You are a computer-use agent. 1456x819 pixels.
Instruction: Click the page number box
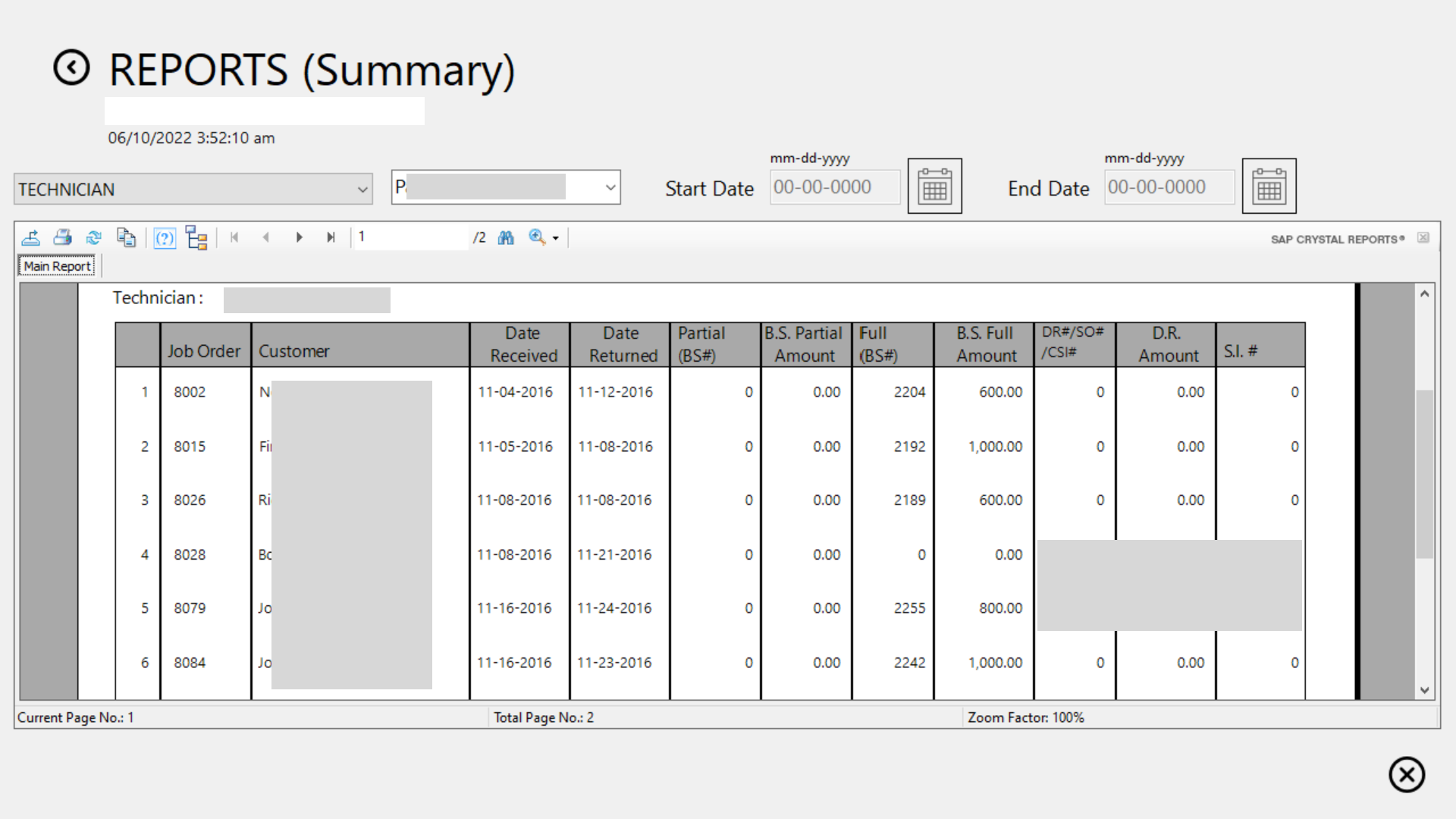click(411, 237)
